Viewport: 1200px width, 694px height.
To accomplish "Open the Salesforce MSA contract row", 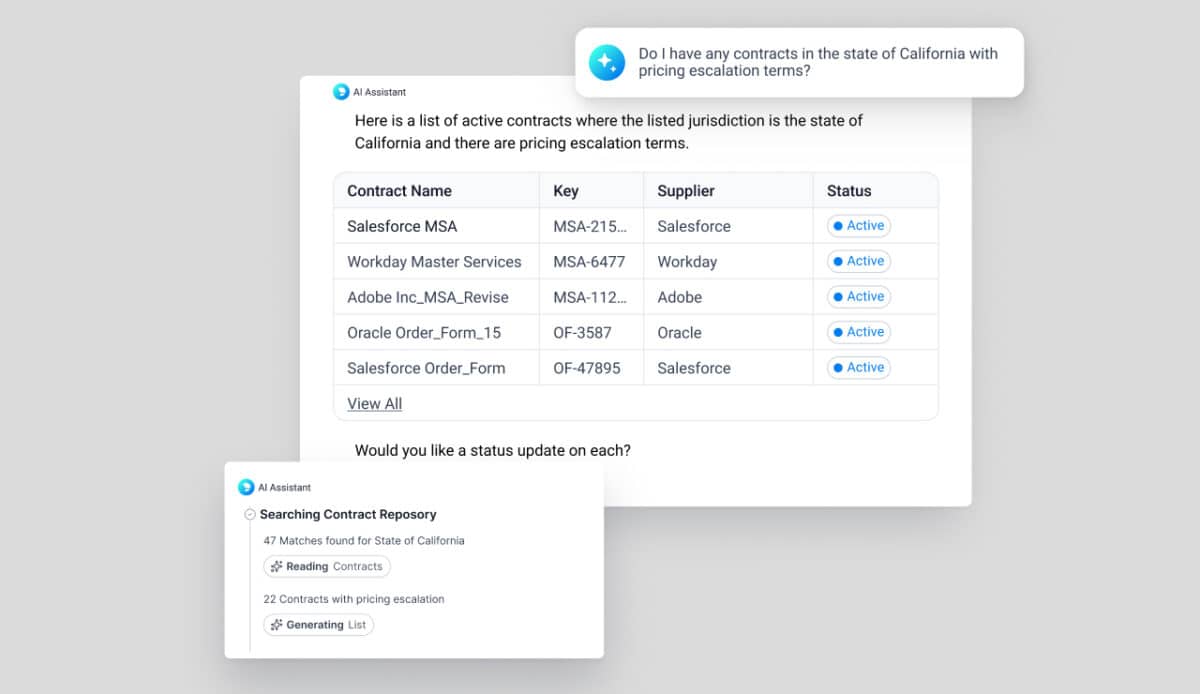I will pyautogui.click(x=402, y=226).
